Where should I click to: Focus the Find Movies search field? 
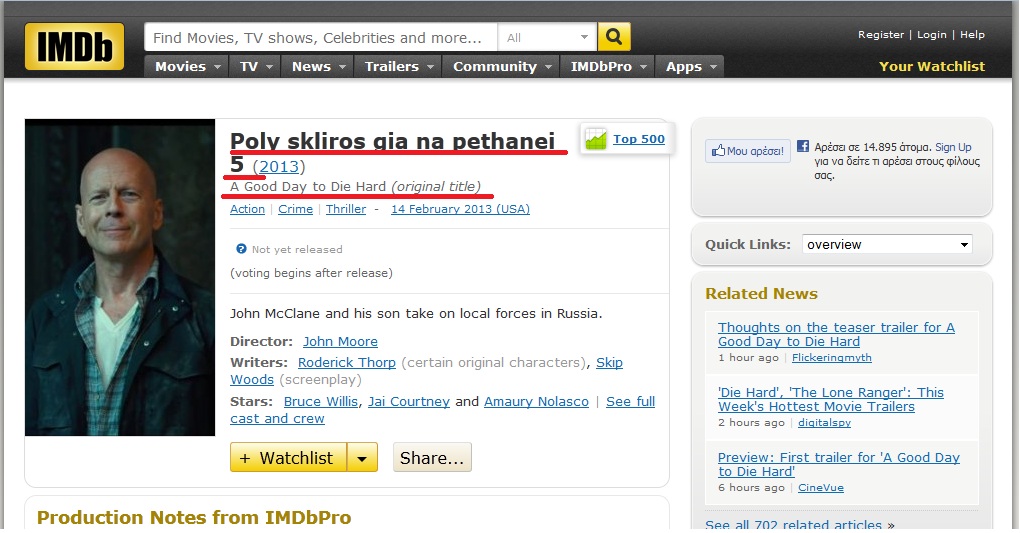321,38
